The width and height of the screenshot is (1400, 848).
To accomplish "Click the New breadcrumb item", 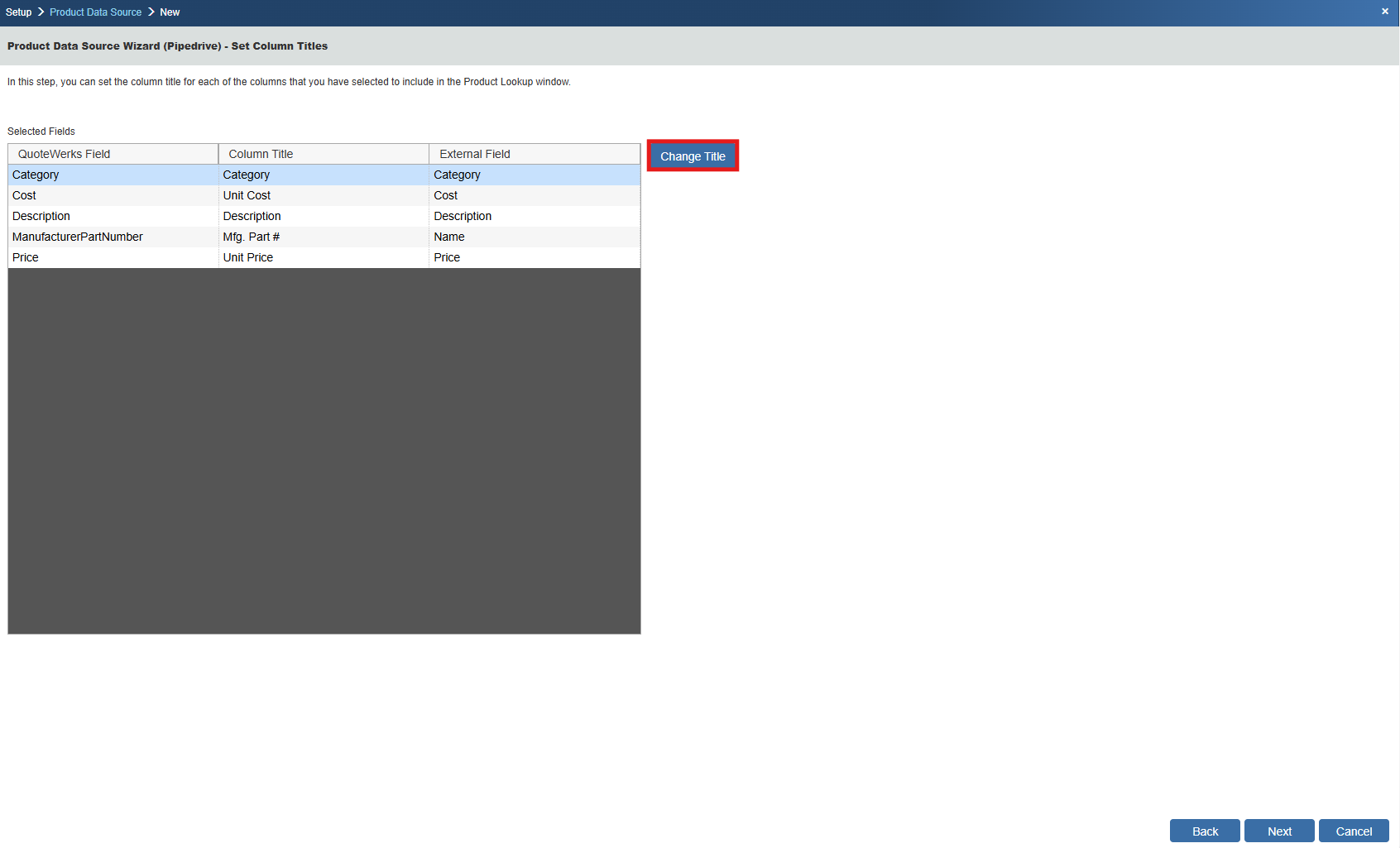I will (x=170, y=12).
